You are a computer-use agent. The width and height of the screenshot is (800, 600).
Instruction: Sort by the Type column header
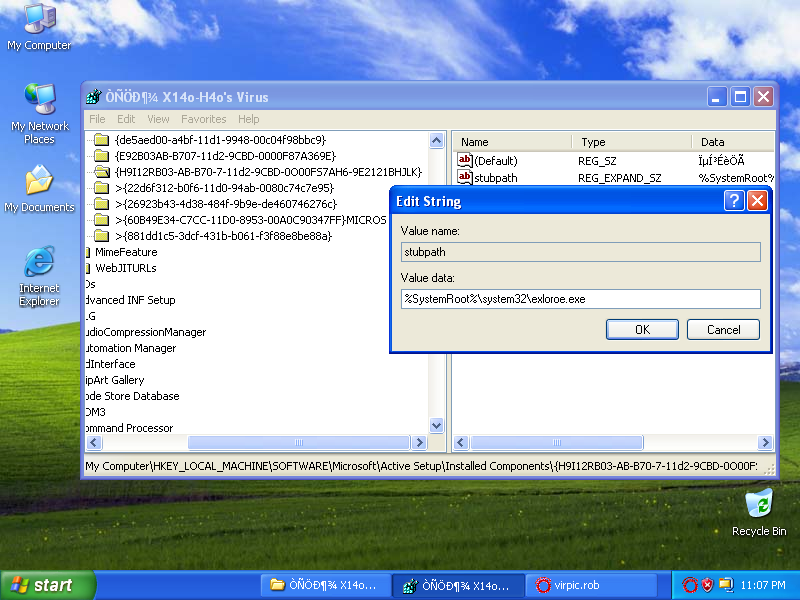pyautogui.click(x=632, y=142)
